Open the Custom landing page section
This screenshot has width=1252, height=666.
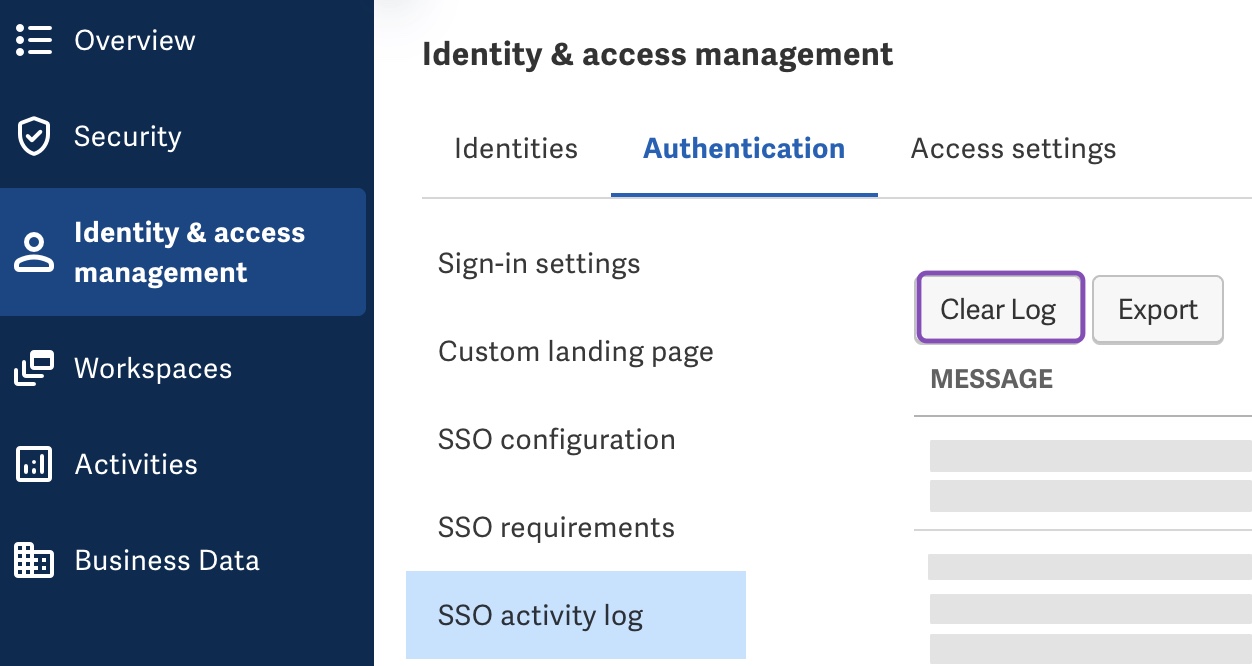[x=576, y=352]
